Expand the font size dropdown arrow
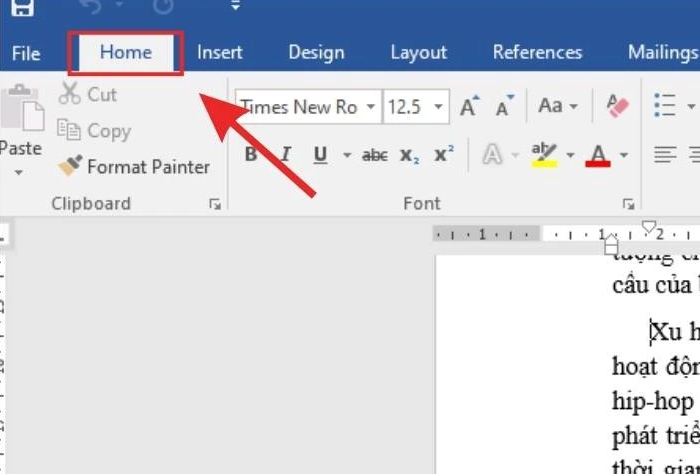The height and width of the screenshot is (474, 700). [438, 107]
